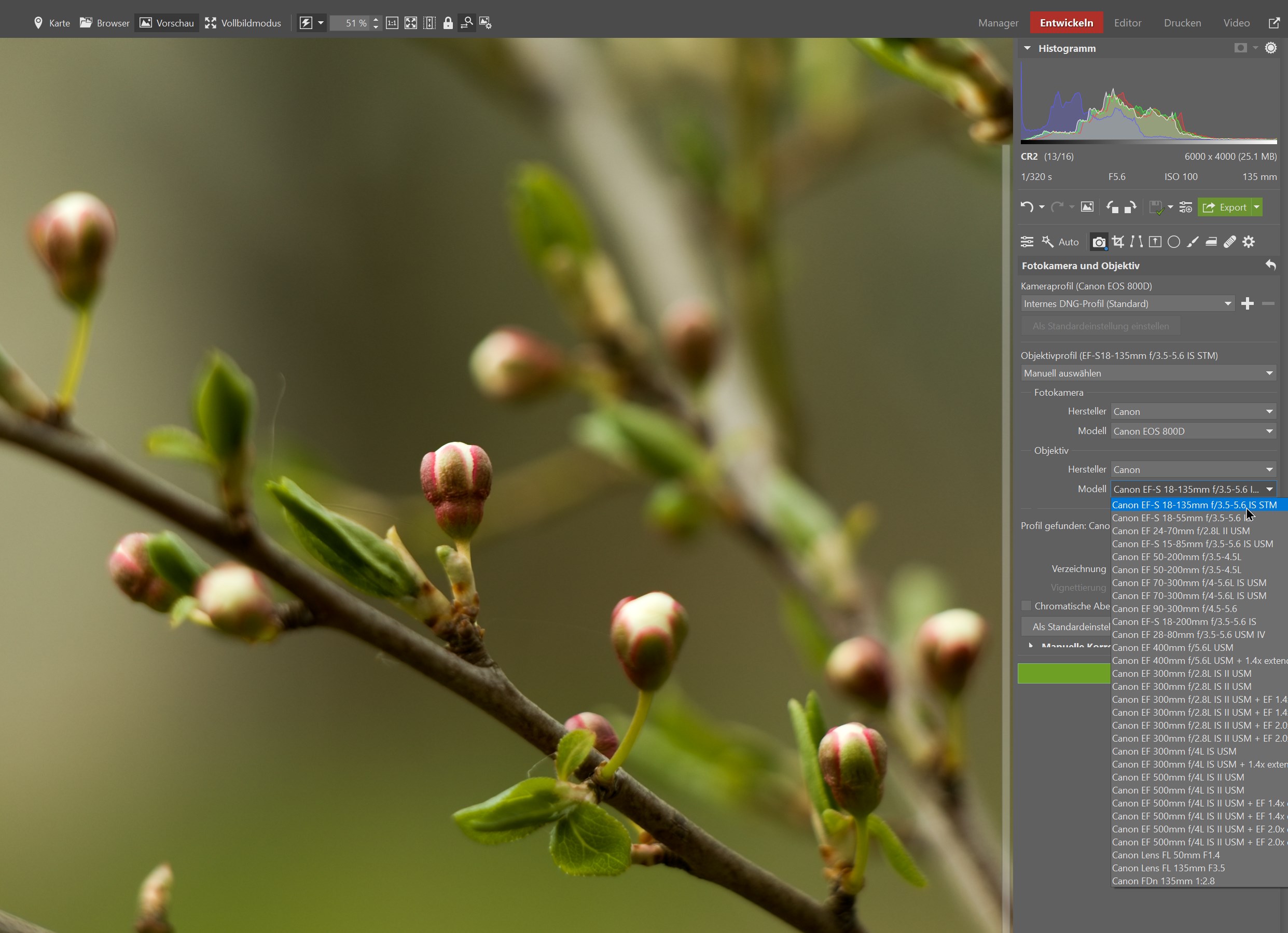
Task: Open the Browser view
Action: (104, 23)
